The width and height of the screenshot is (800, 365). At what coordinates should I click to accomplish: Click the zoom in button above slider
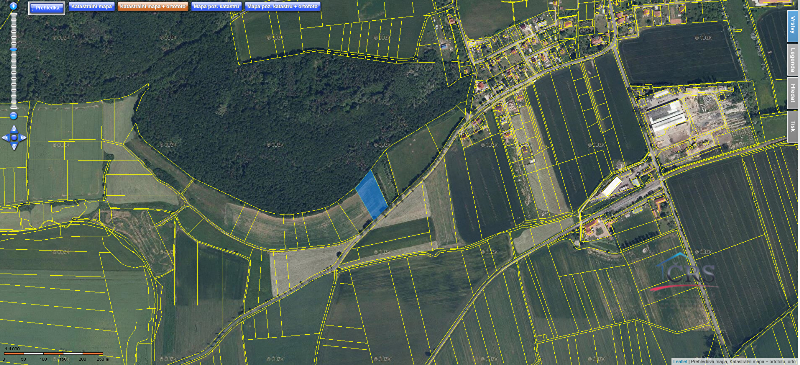14,7
